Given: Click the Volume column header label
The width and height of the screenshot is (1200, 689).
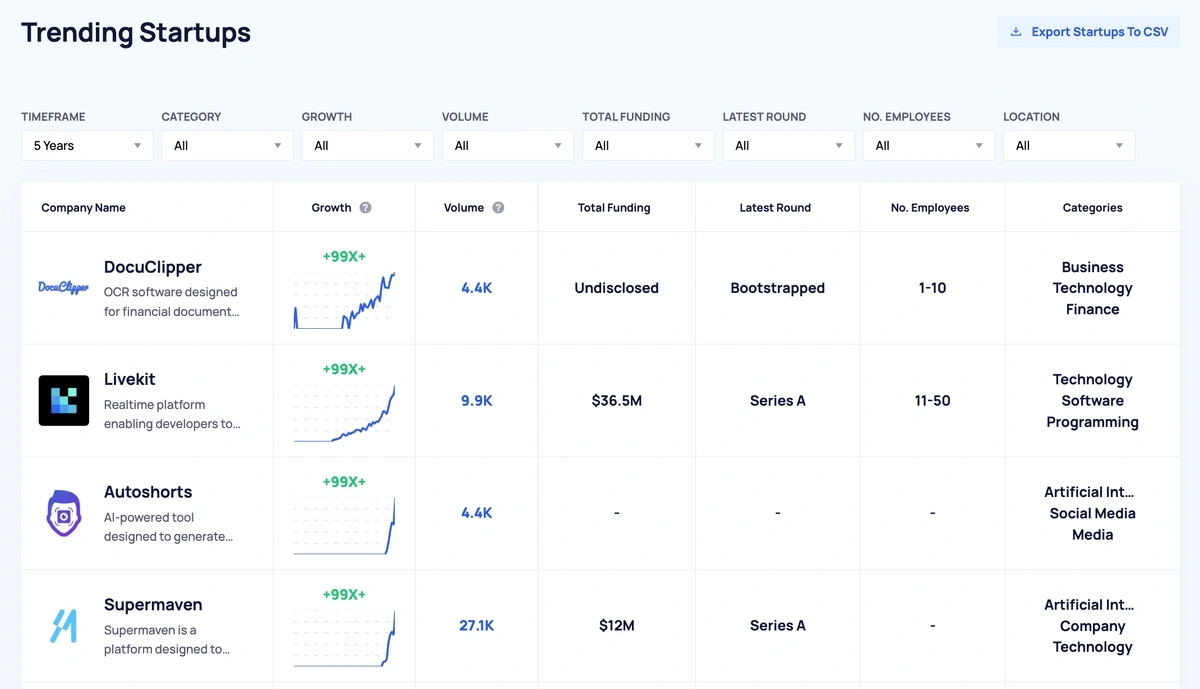Looking at the screenshot, I should (464, 208).
